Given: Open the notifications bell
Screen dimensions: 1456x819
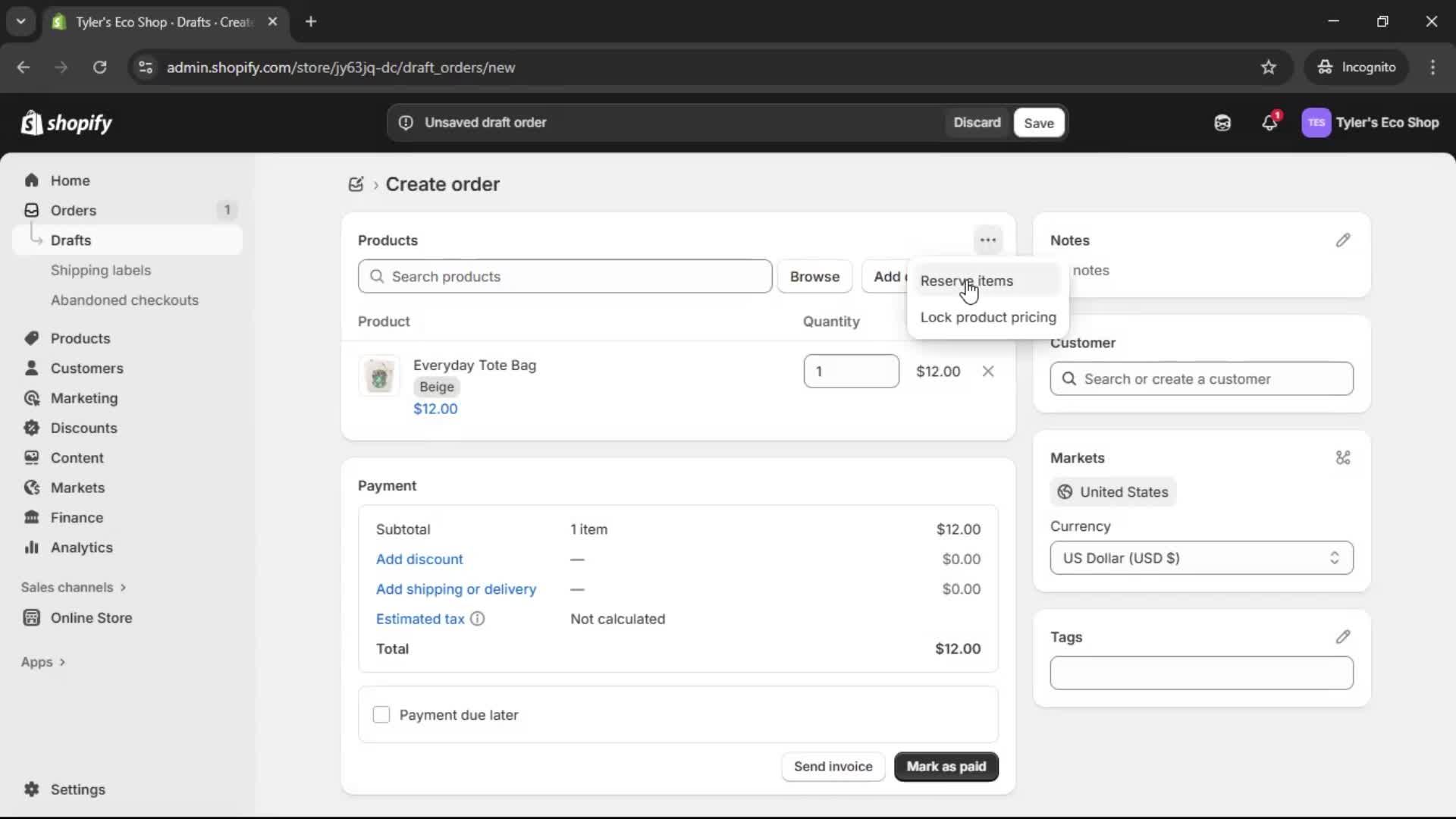Looking at the screenshot, I should tap(1270, 123).
